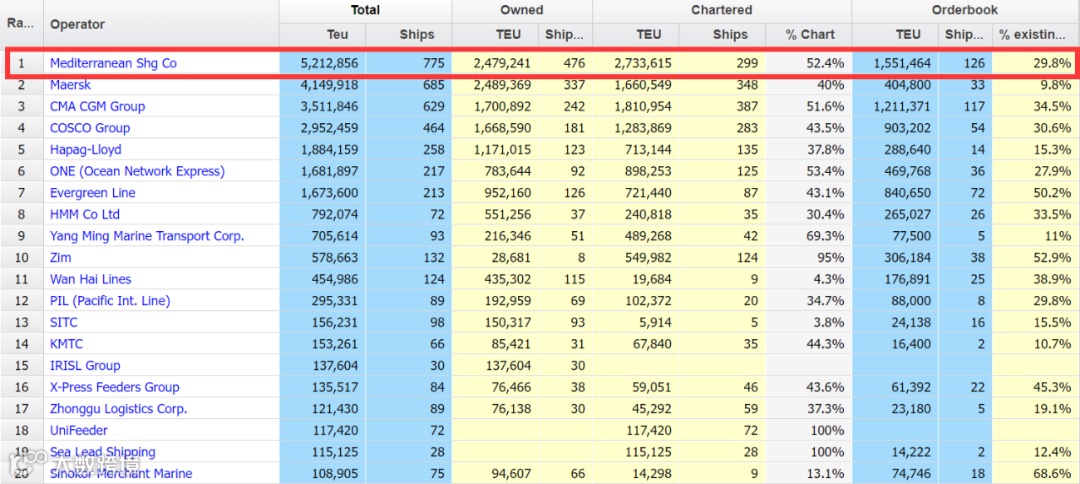
Task: Open the COSCO Group operator link
Action: click(90, 128)
